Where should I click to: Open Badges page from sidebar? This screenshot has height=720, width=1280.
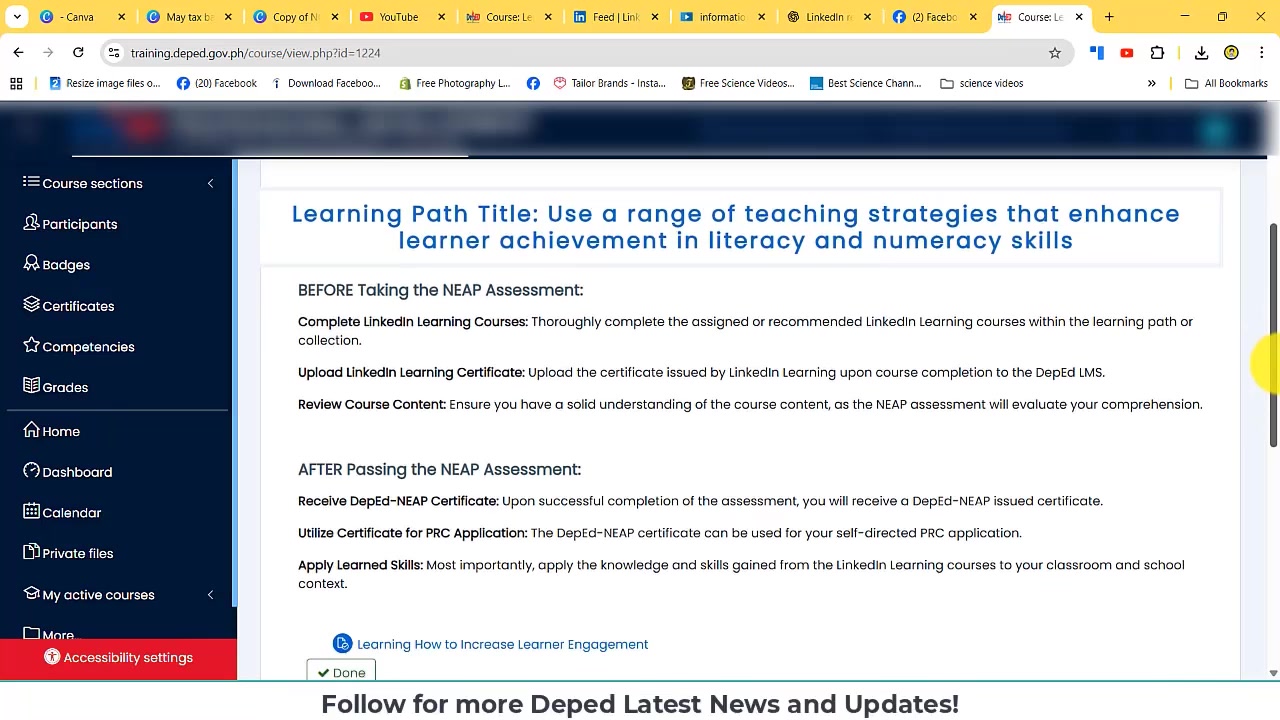(57, 265)
